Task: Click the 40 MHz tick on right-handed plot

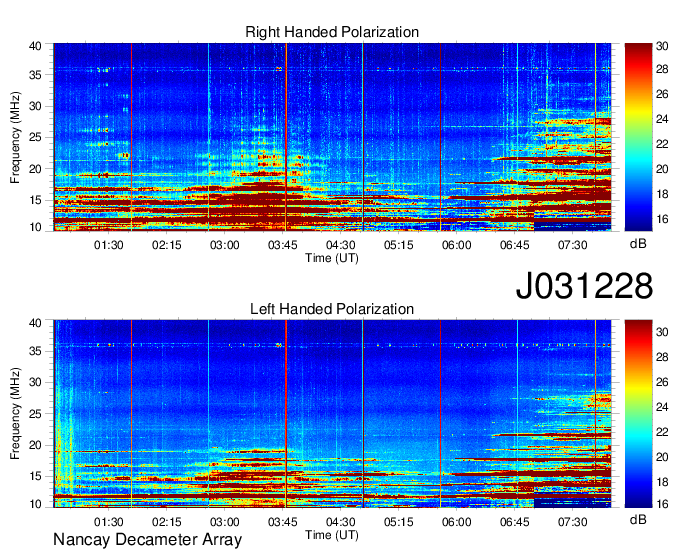Action: [36, 46]
